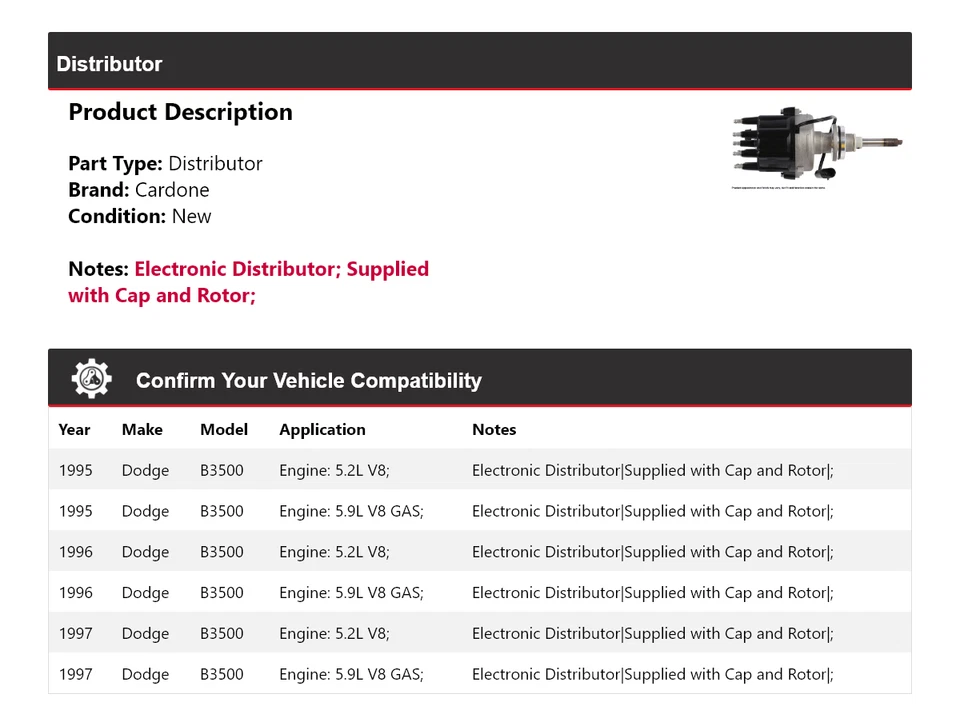The image size is (960, 726).
Task: Click the Make column header
Action: pos(142,430)
